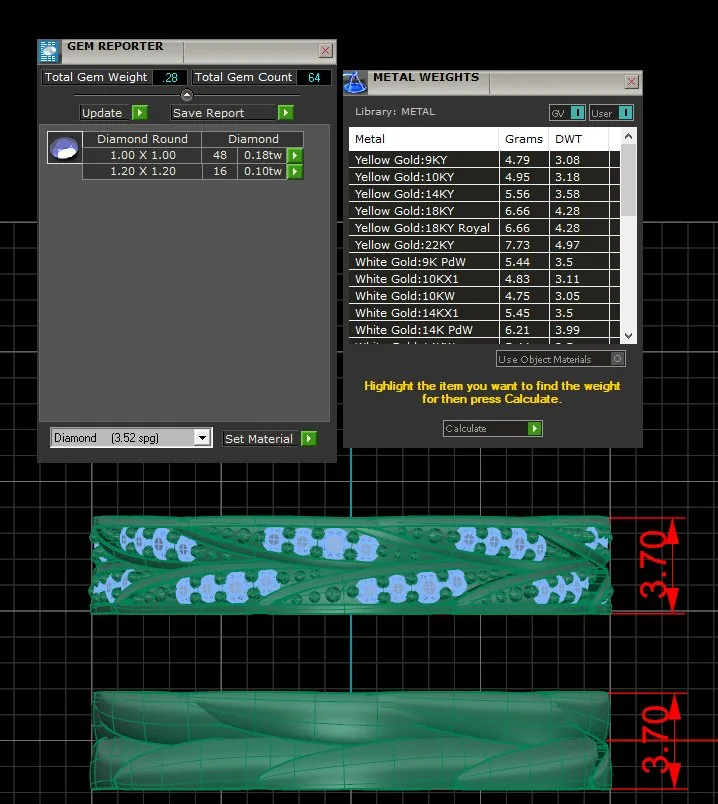
Task: Click the Diamond Round column header
Action: pos(143,139)
